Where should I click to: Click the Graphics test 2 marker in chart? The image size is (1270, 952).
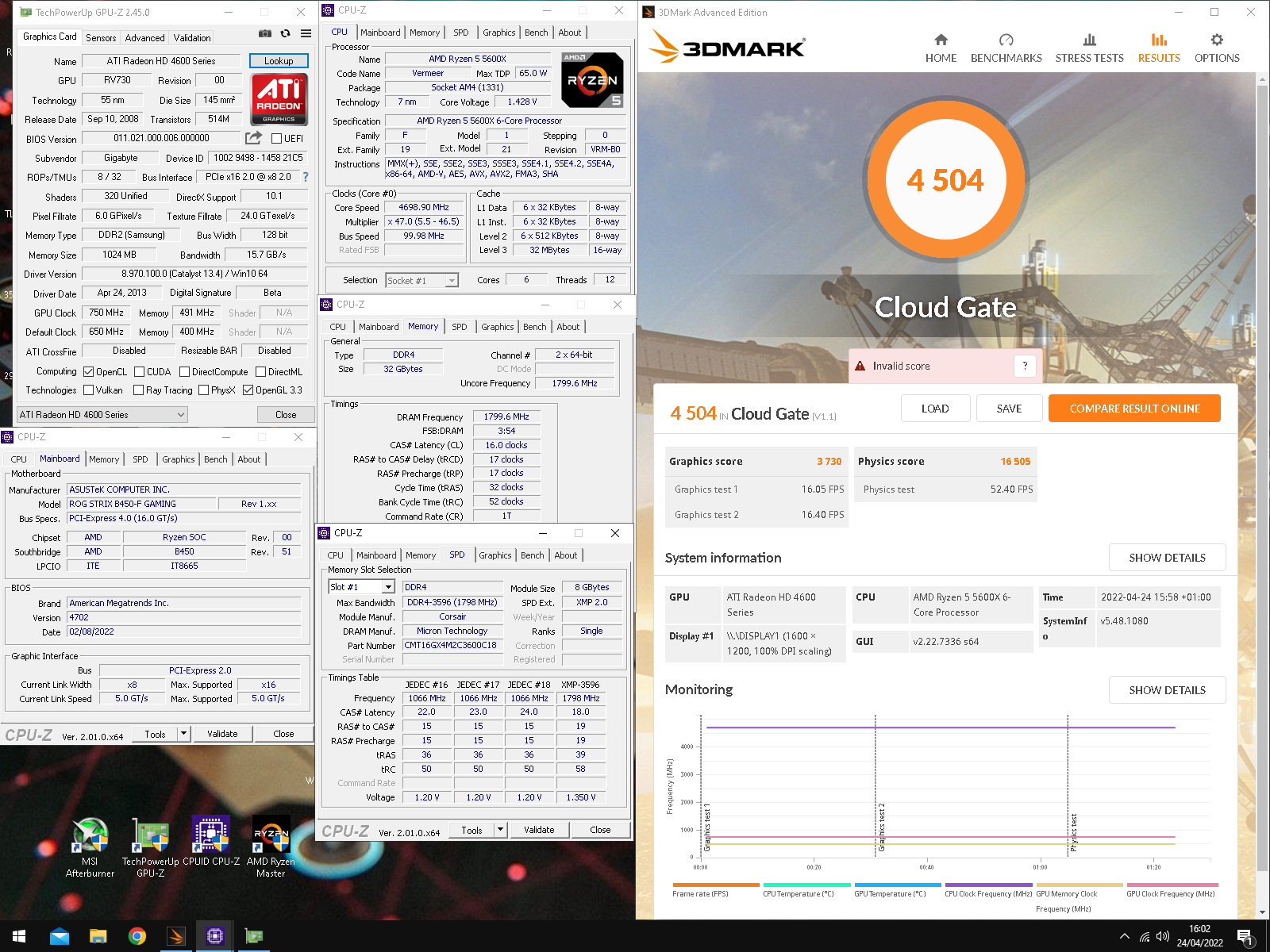tap(881, 827)
